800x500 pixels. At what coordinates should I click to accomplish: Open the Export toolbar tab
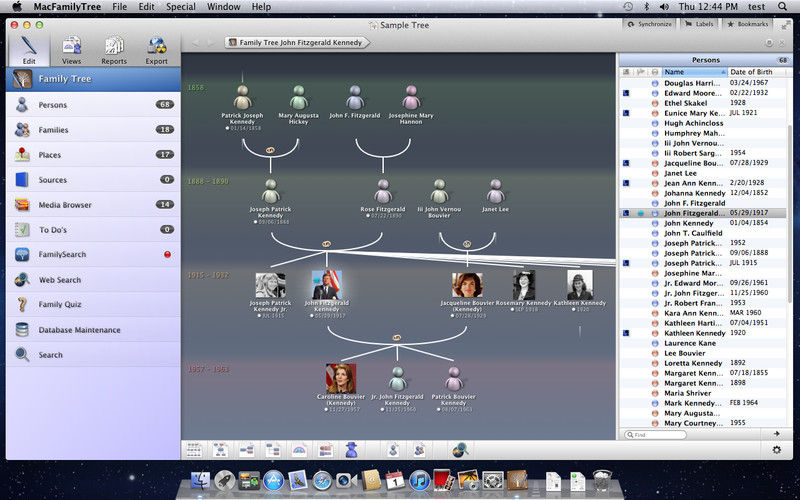pyautogui.click(x=156, y=50)
